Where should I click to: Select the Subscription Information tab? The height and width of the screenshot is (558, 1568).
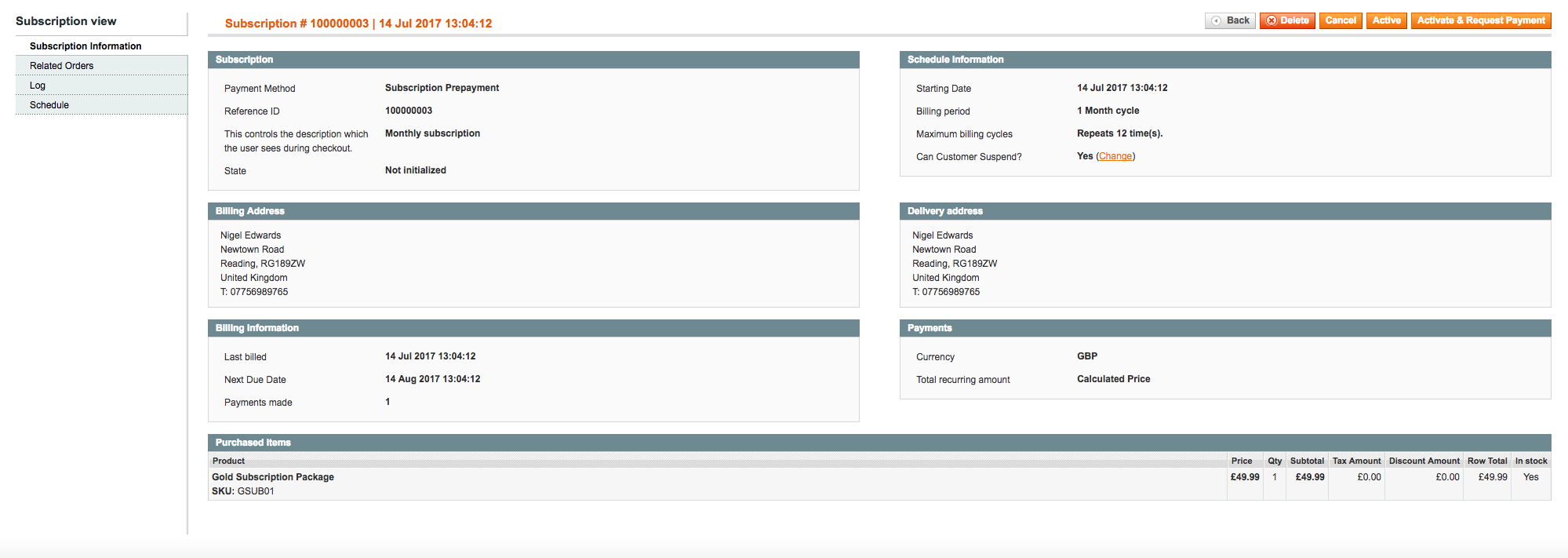point(85,46)
